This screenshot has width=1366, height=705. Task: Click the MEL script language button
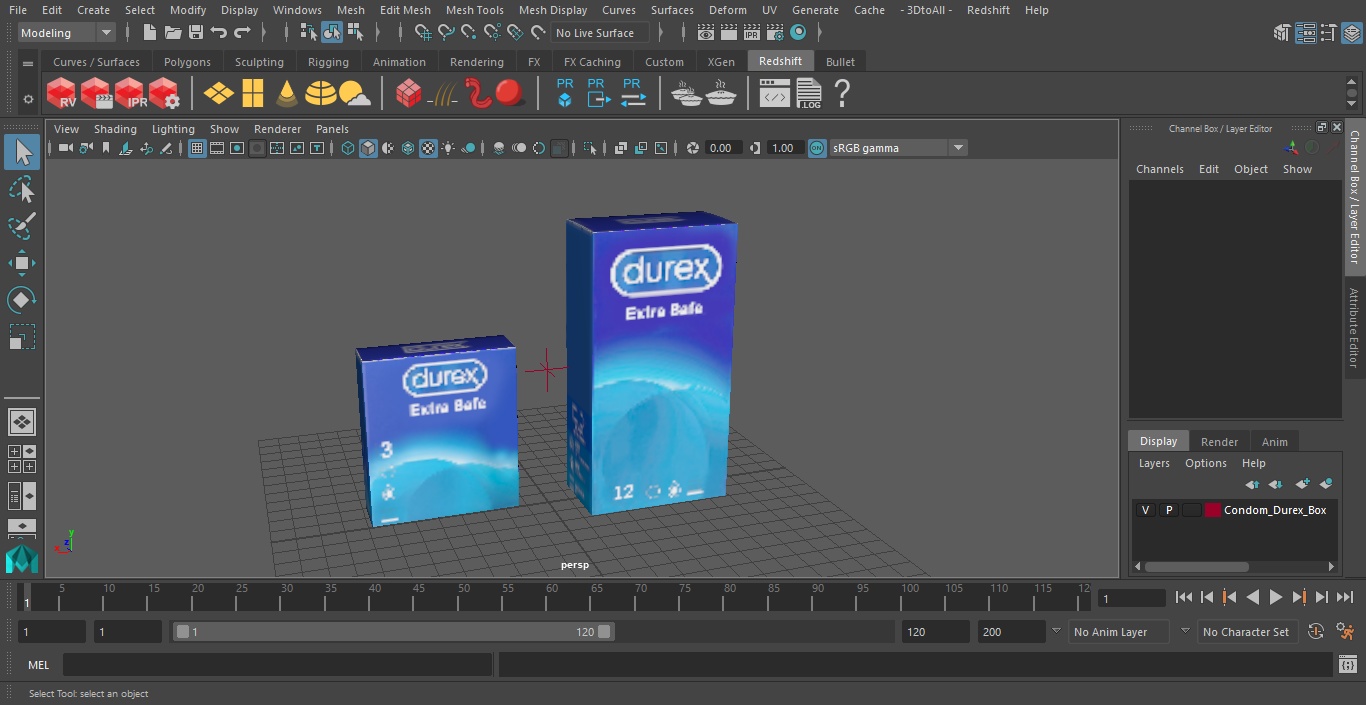tap(38, 665)
